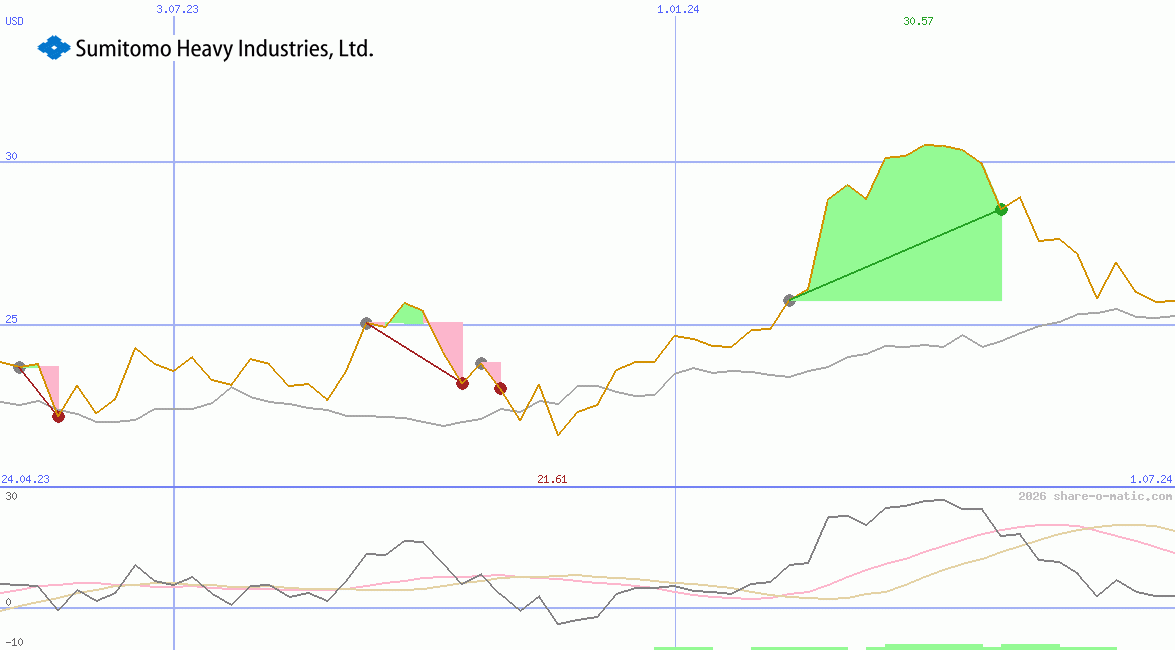Click the USD currency label
Image resolution: width=1175 pixels, height=650 pixels.
pos(13,21)
